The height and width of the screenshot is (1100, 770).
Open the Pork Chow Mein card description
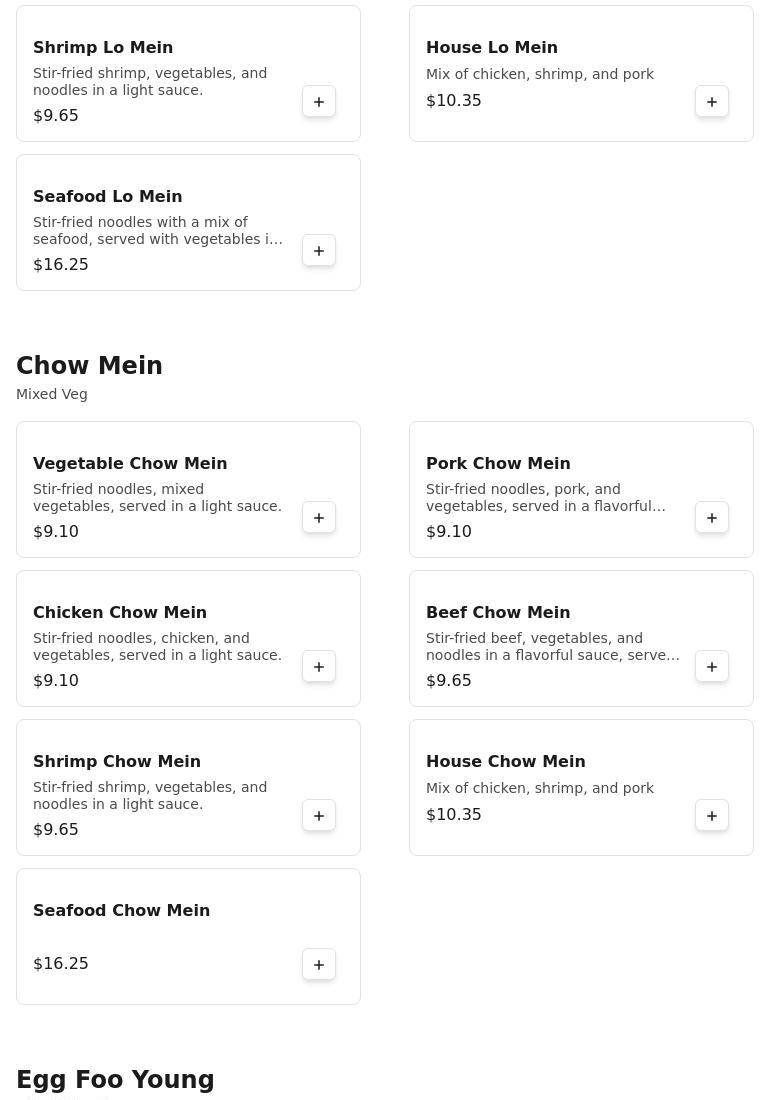tap(545, 498)
